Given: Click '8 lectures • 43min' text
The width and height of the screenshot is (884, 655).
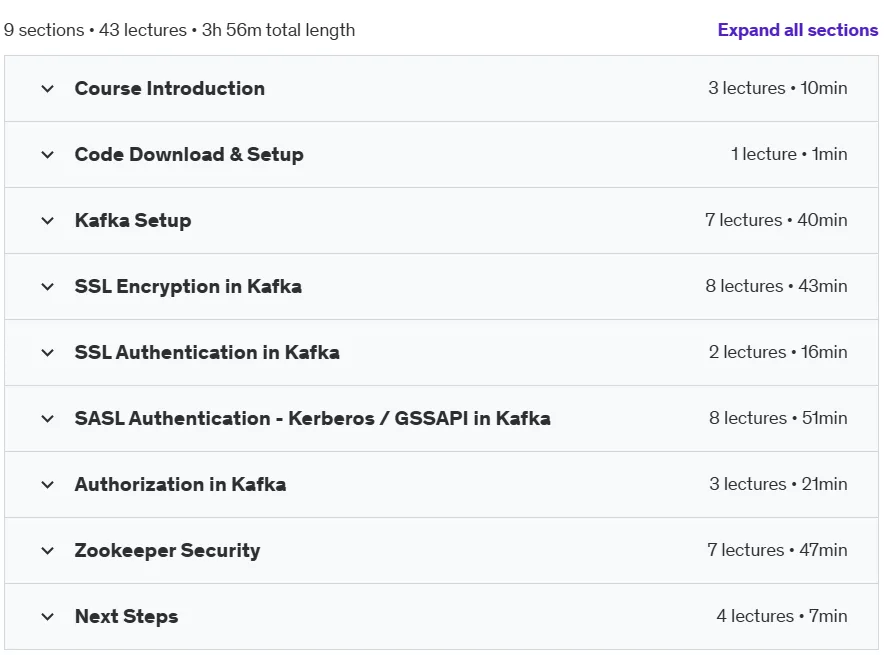Looking at the screenshot, I should point(776,286).
